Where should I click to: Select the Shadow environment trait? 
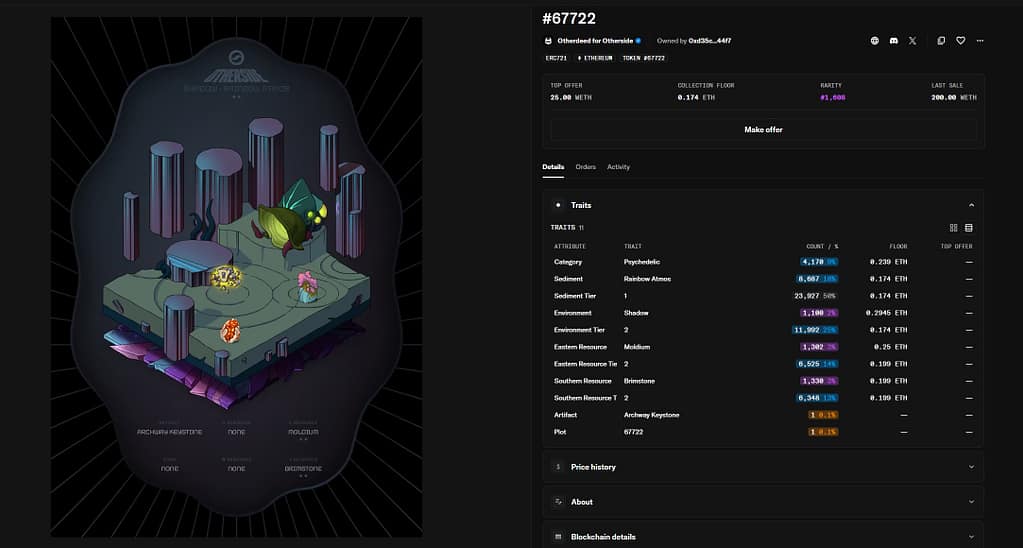coord(636,312)
